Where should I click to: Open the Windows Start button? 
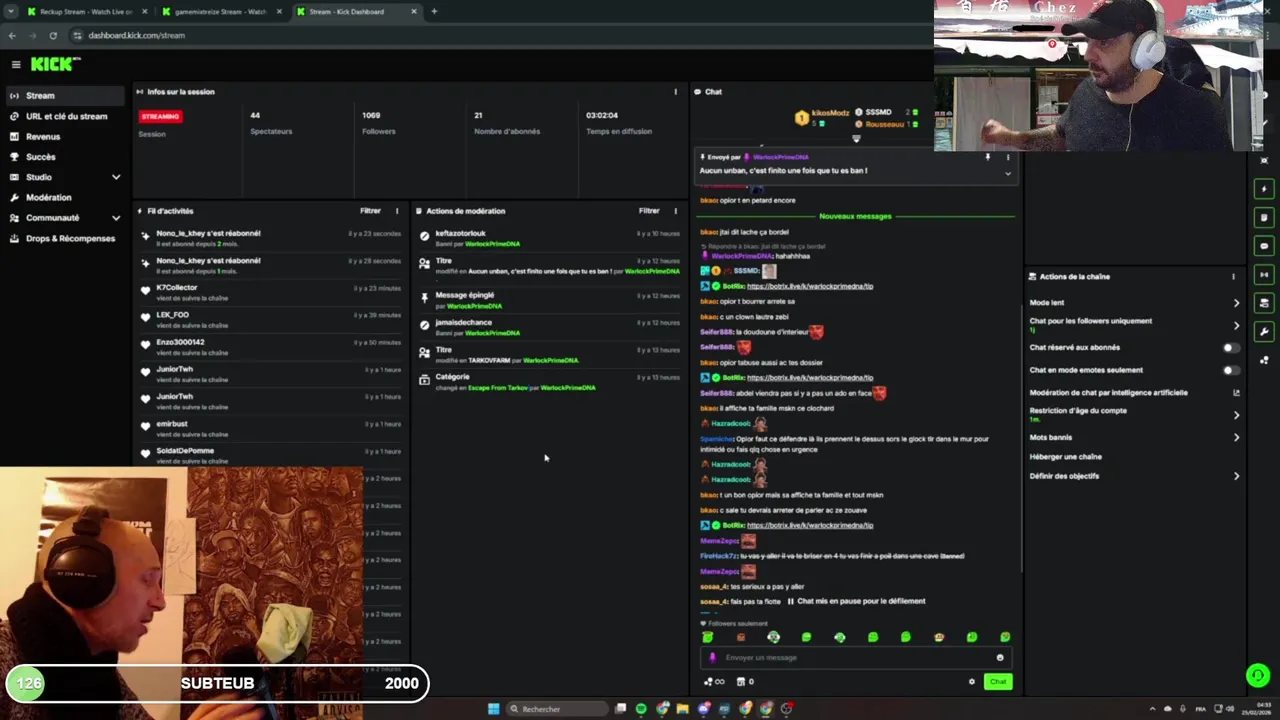[493, 709]
